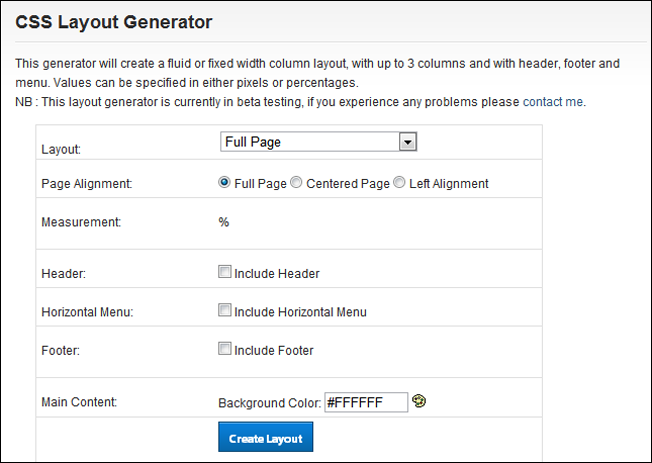
Task: Check the Include Footer checkbox
Action: (225, 348)
